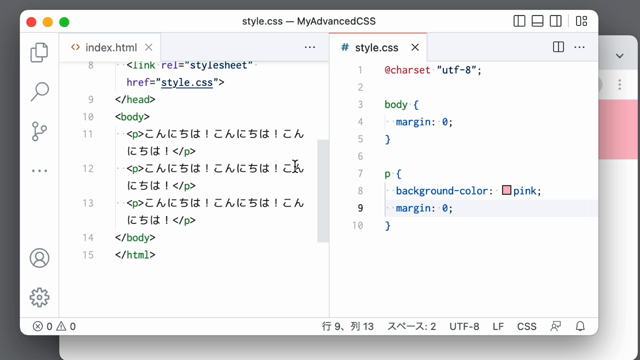The height and width of the screenshot is (360, 640).
Task: Open the Search view in activity bar
Action: pos(40,91)
